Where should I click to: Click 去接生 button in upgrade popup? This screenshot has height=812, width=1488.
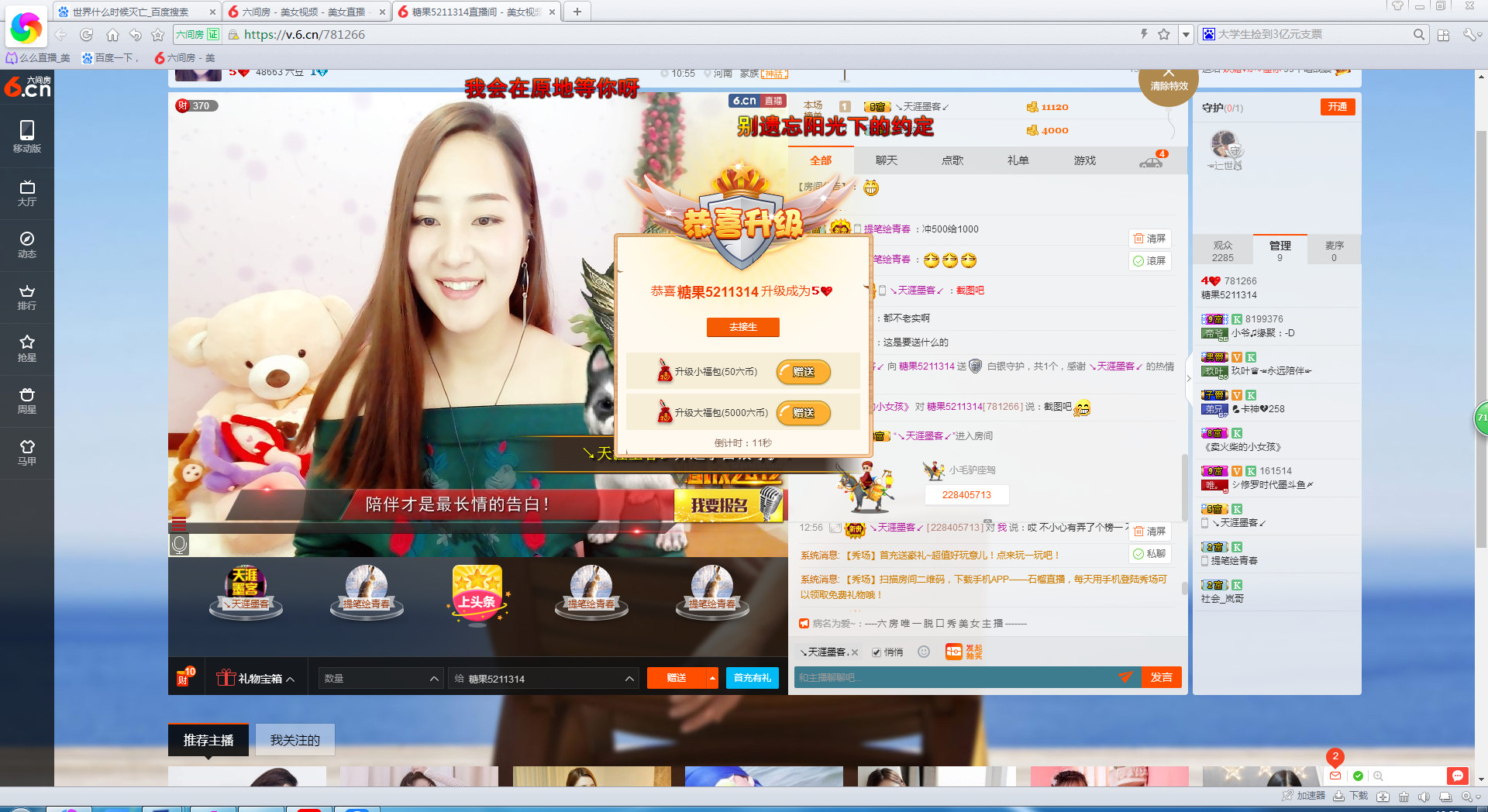(x=742, y=327)
